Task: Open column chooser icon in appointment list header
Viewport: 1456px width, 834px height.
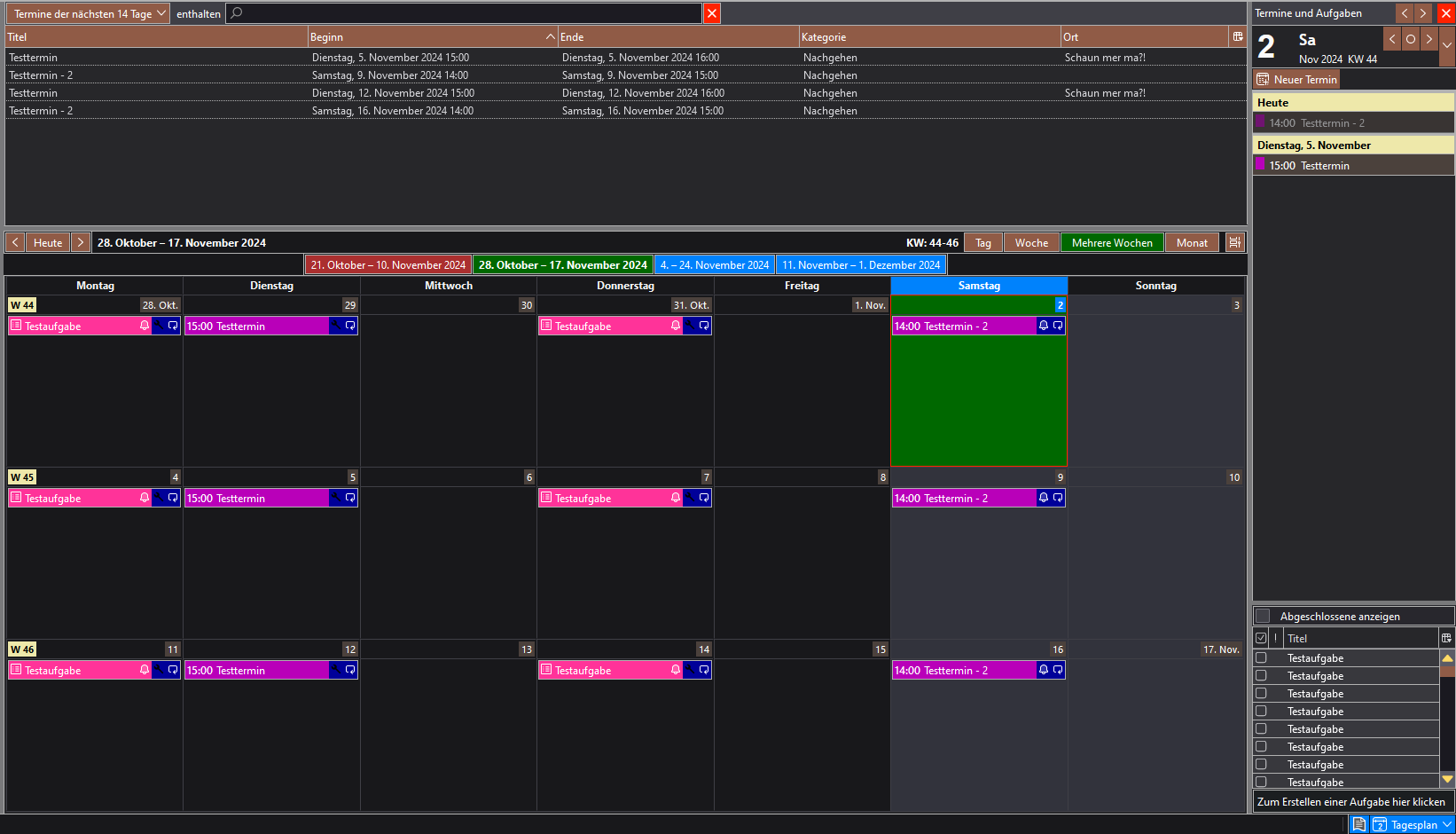Action: (x=1238, y=36)
